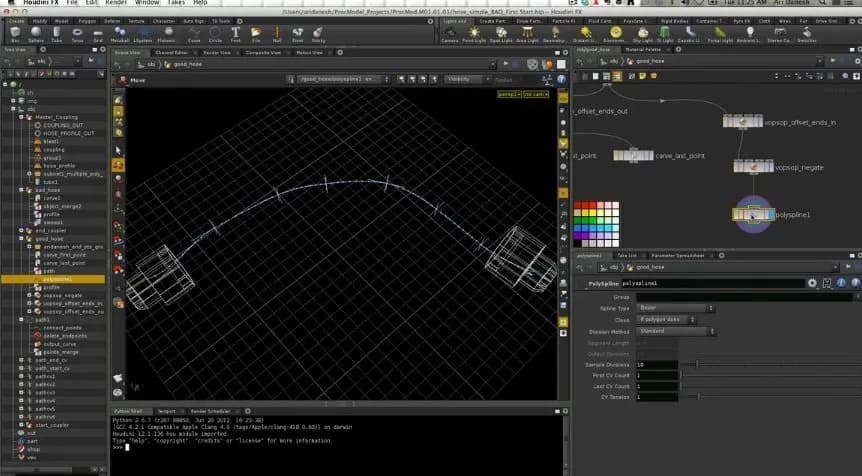The height and width of the screenshot is (476, 862).
Task: Add a Portal Light from shelf
Action: tap(720, 34)
